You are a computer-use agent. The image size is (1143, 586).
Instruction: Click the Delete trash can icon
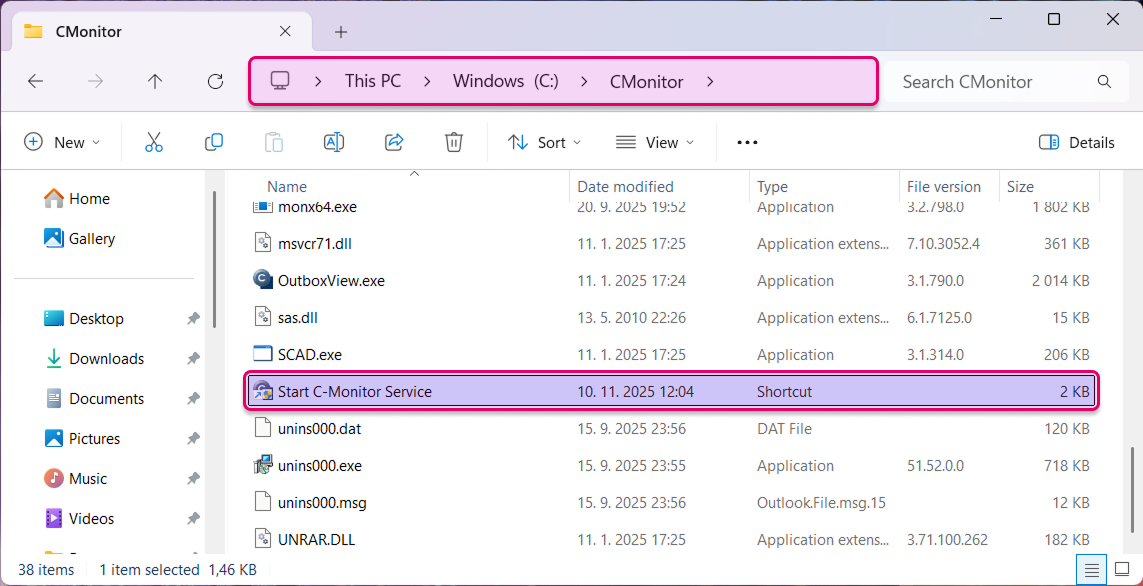(x=453, y=142)
